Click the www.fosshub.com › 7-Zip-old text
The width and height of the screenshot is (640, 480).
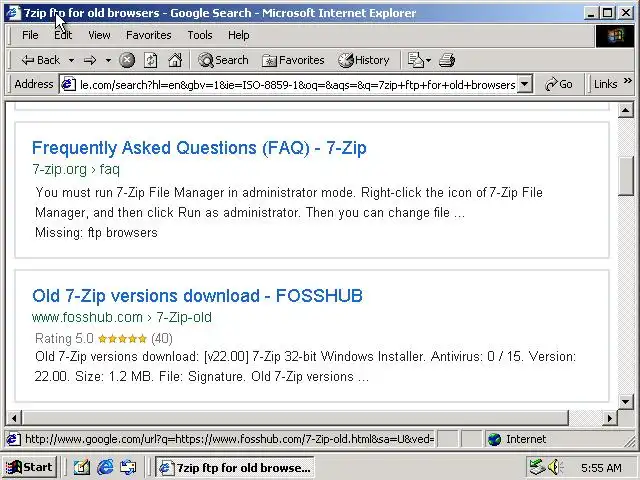click(122, 317)
